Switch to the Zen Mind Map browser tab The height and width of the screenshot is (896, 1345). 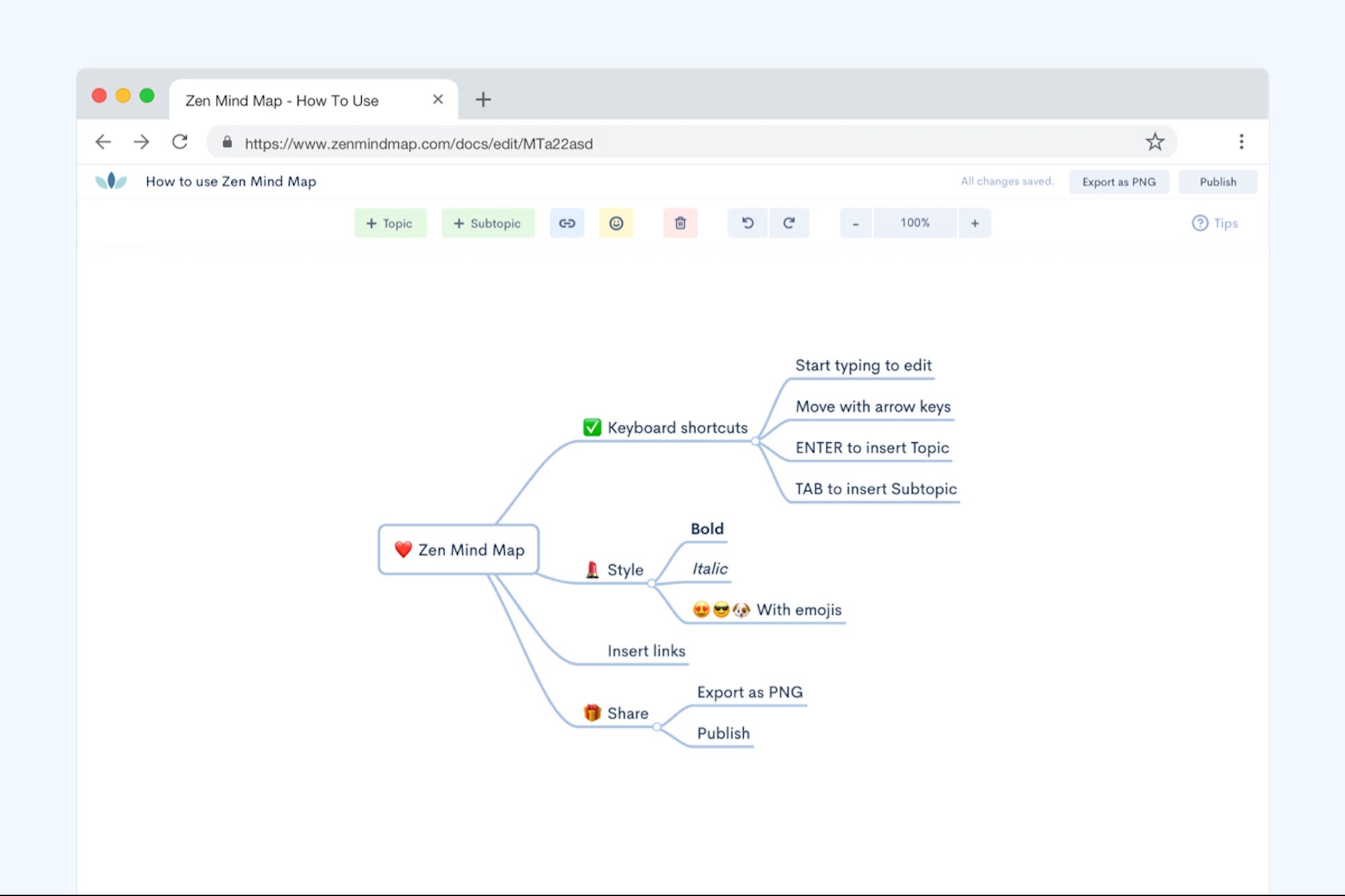(x=282, y=99)
